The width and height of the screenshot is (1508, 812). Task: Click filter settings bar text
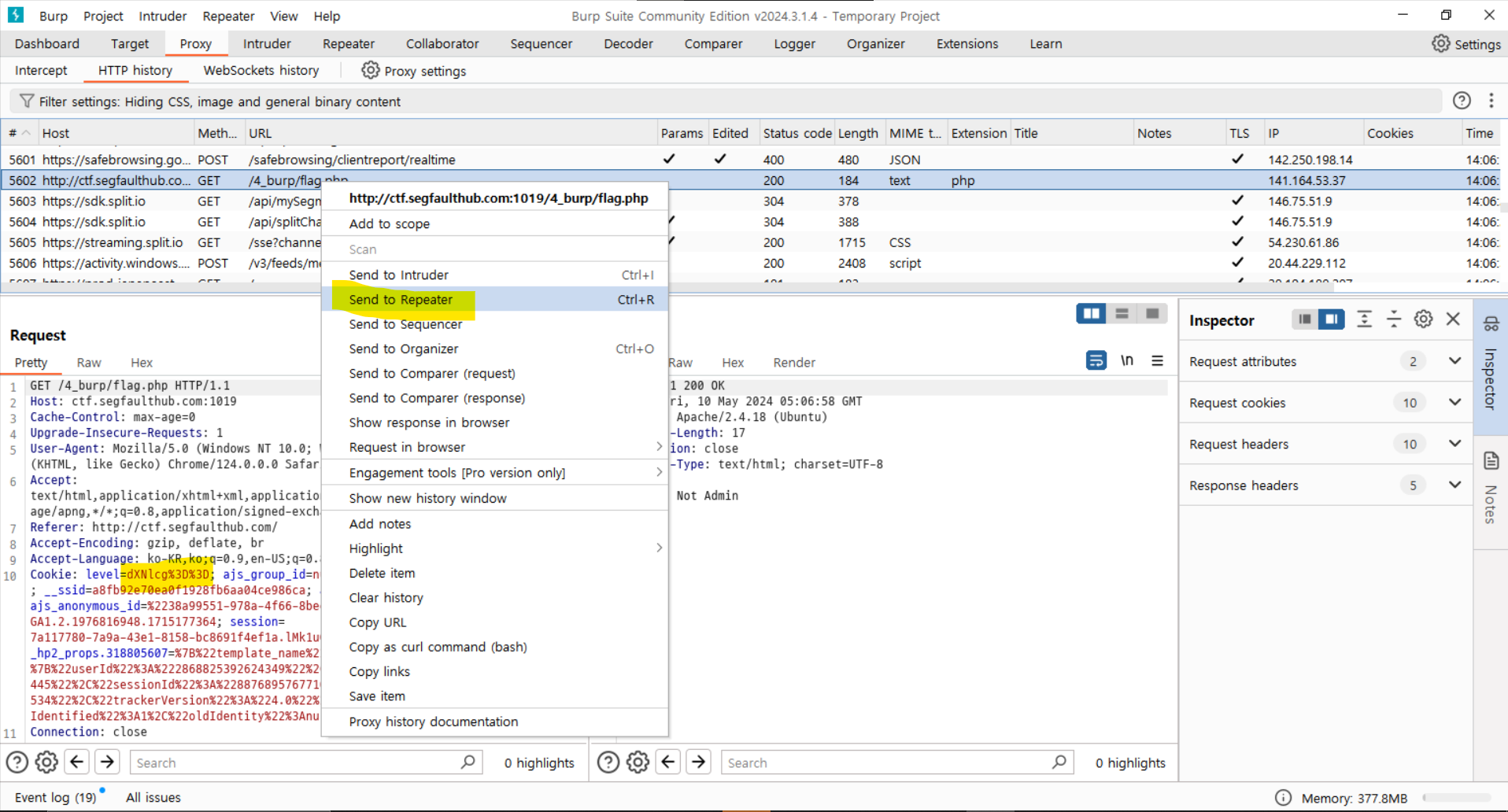[x=220, y=101]
